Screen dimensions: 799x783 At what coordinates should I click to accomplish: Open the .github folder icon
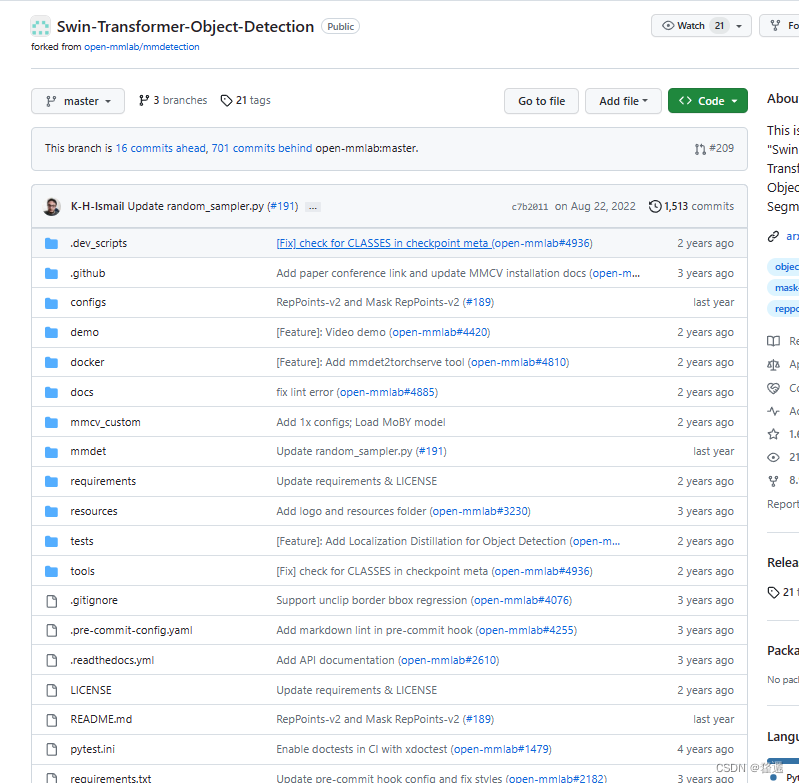pos(51,274)
